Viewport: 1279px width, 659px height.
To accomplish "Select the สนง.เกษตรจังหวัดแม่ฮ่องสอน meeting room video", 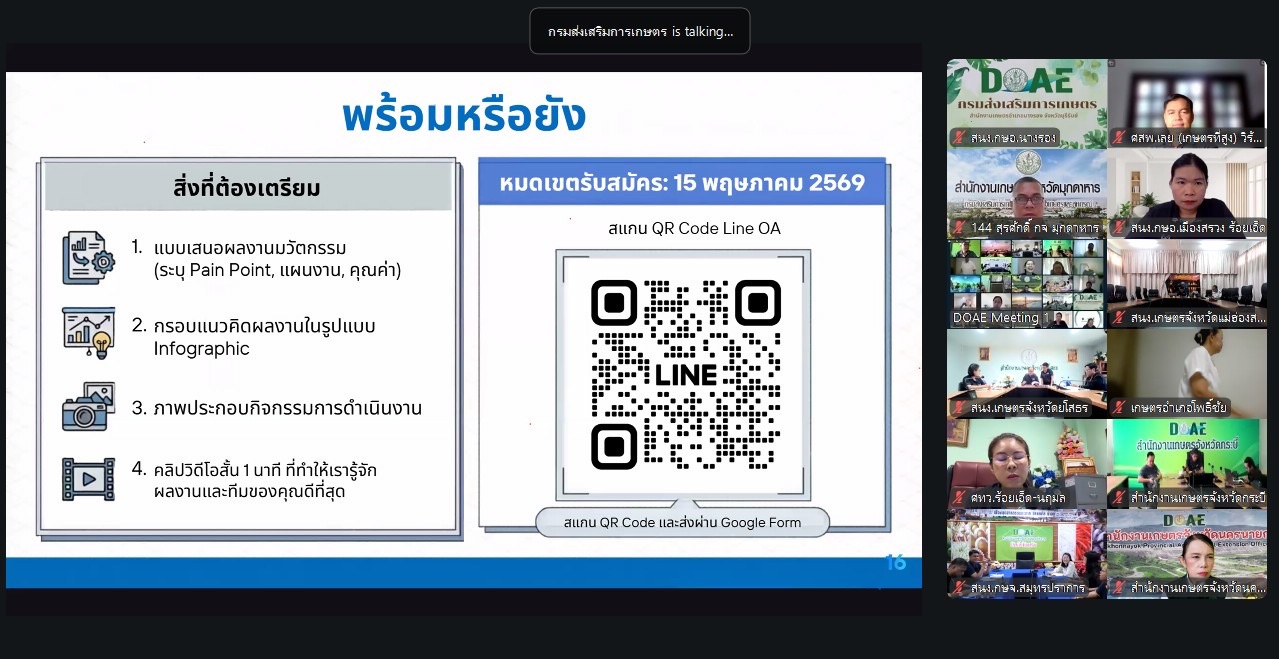I will tap(1187, 284).
